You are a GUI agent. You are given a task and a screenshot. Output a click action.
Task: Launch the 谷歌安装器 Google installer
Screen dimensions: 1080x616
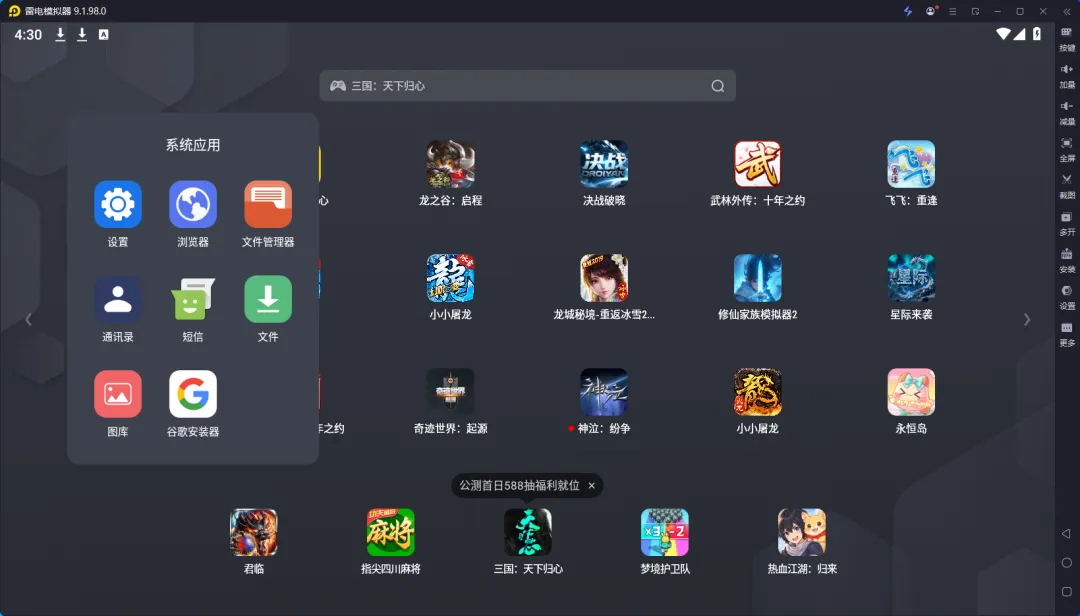pyautogui.click(x=193, y=394)
